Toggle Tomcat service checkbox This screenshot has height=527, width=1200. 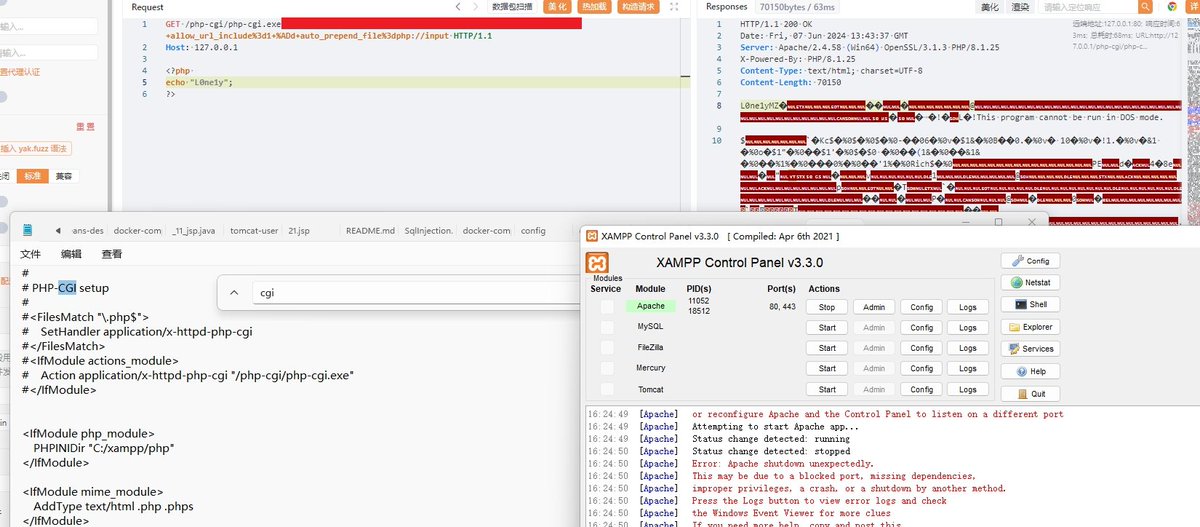pos(607,389)
